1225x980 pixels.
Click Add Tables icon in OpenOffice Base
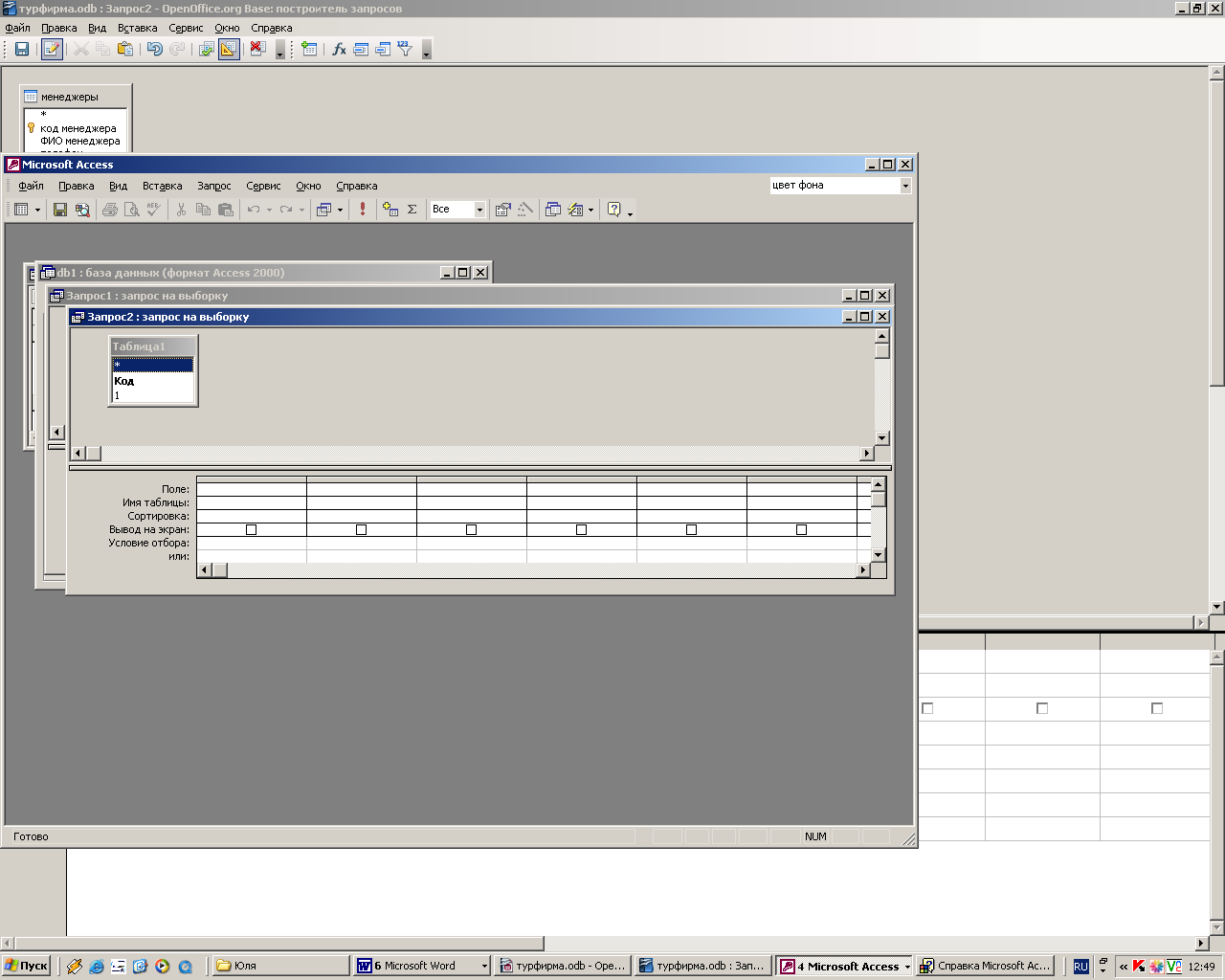click(309, 49)
